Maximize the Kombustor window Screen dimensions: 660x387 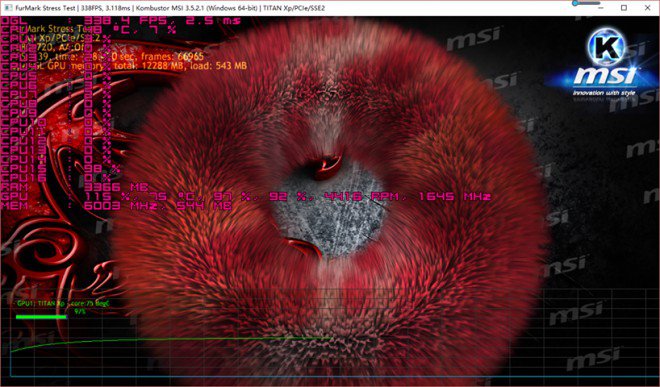[x=624, y=8]
